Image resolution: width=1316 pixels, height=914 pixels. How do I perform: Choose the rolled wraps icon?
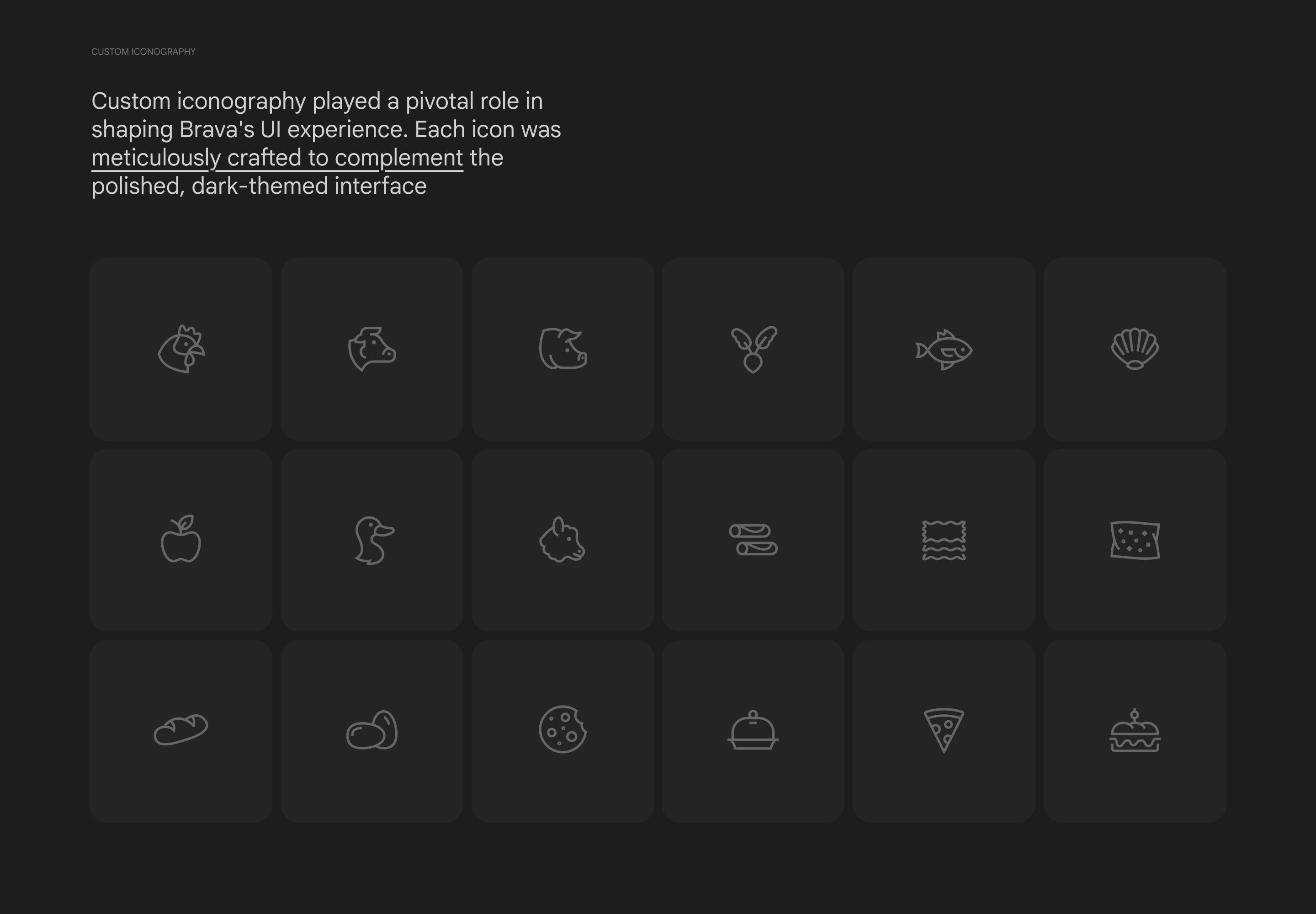[x=753, y=539]
